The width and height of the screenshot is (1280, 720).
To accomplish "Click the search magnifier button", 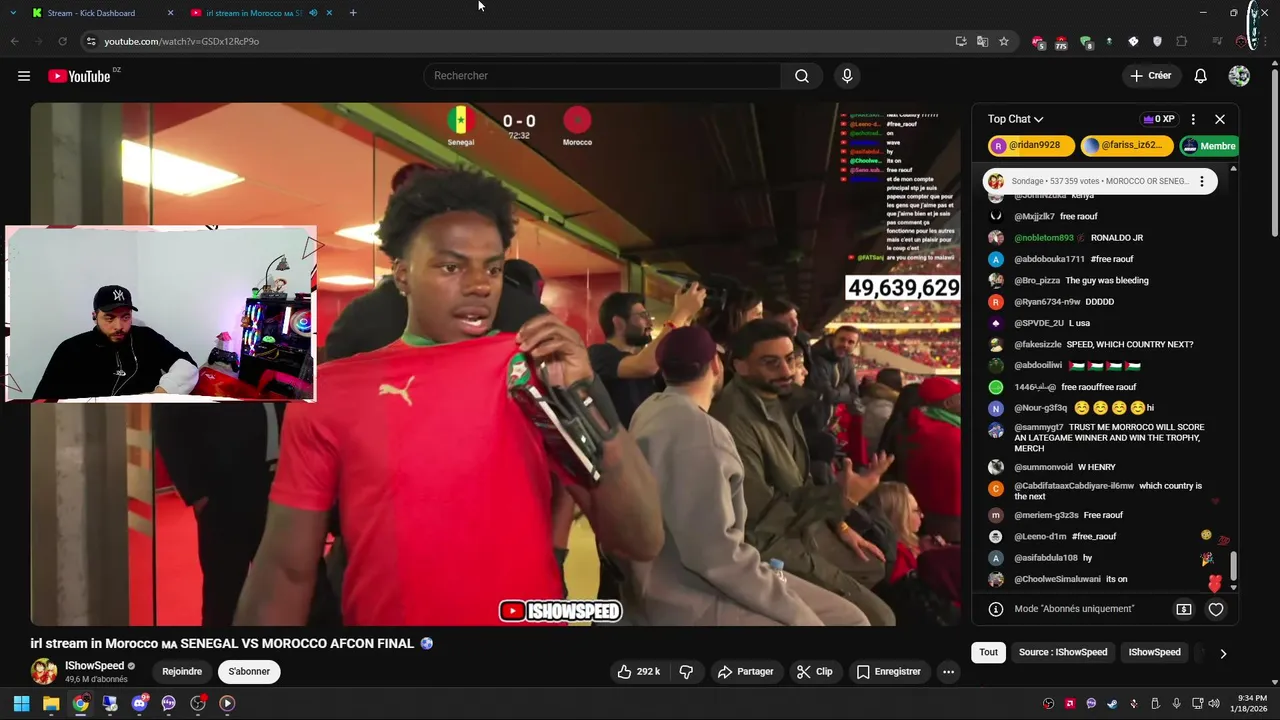I will (x=802, y=76).
